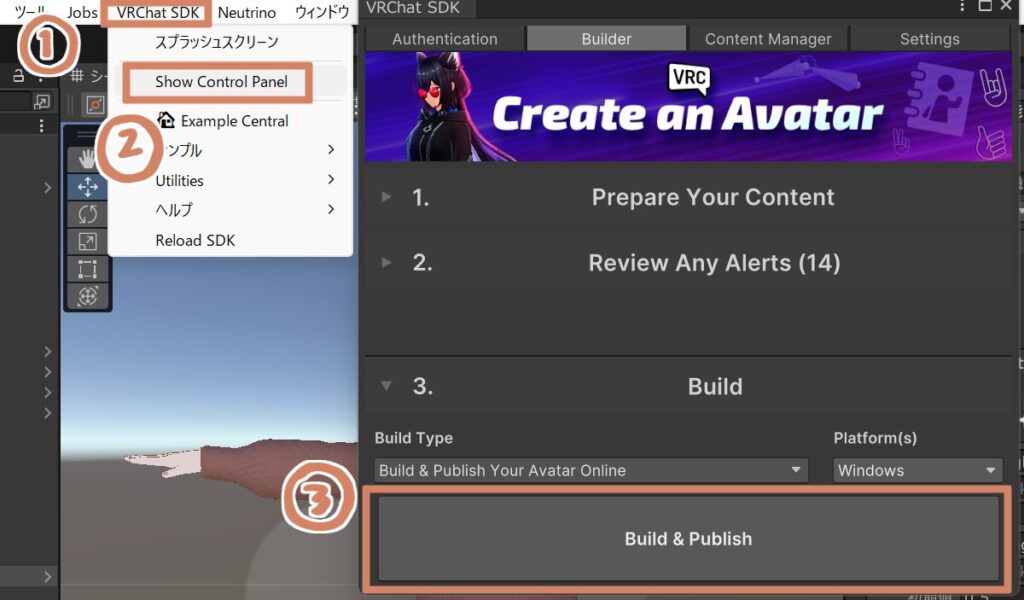This screenshot has width=1024, height=600.
Task: Select the Scale tool in scene toolbar
Action: [87, 242]
